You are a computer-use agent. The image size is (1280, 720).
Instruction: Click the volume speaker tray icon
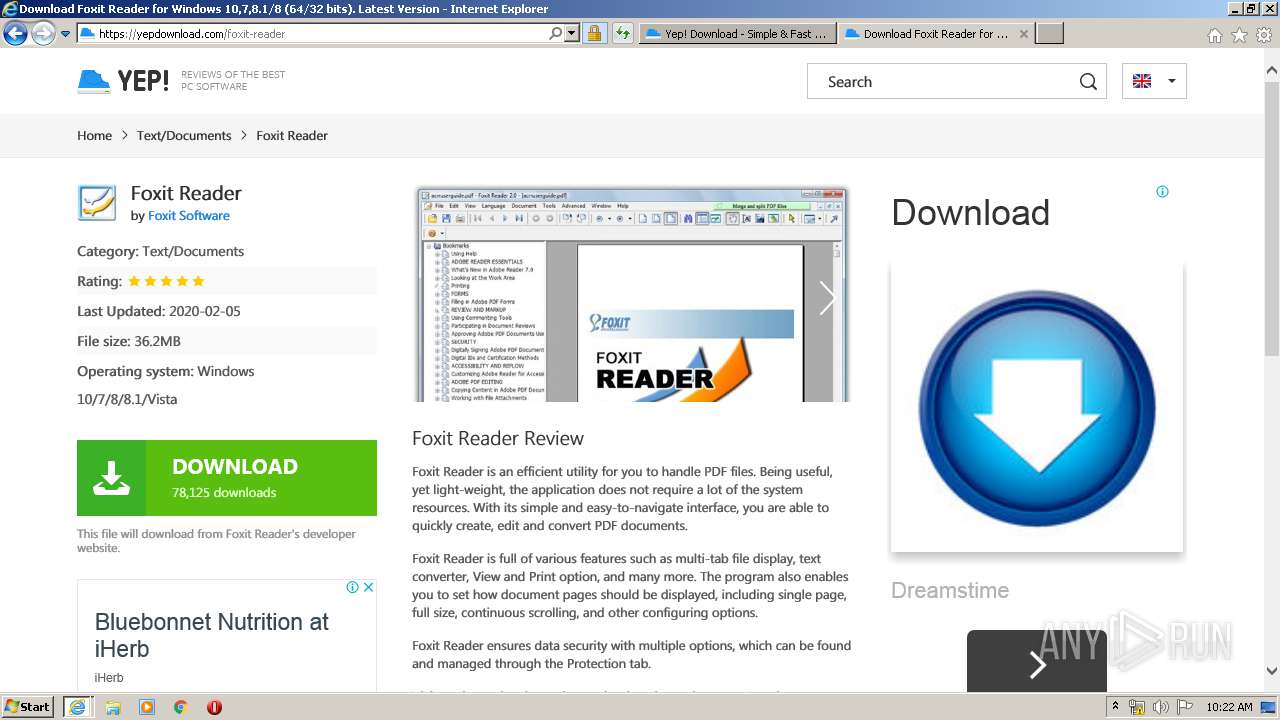[1161, 707]
